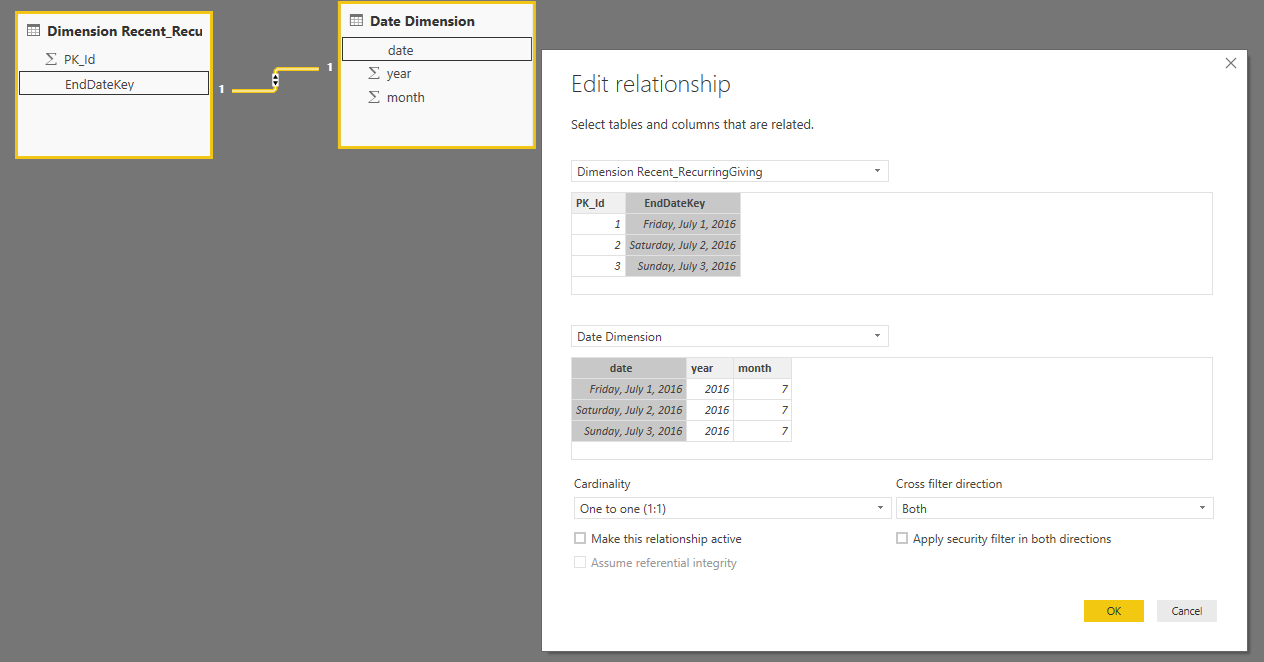
Task: Select PK_Id column header in preview
Action: 598,203
